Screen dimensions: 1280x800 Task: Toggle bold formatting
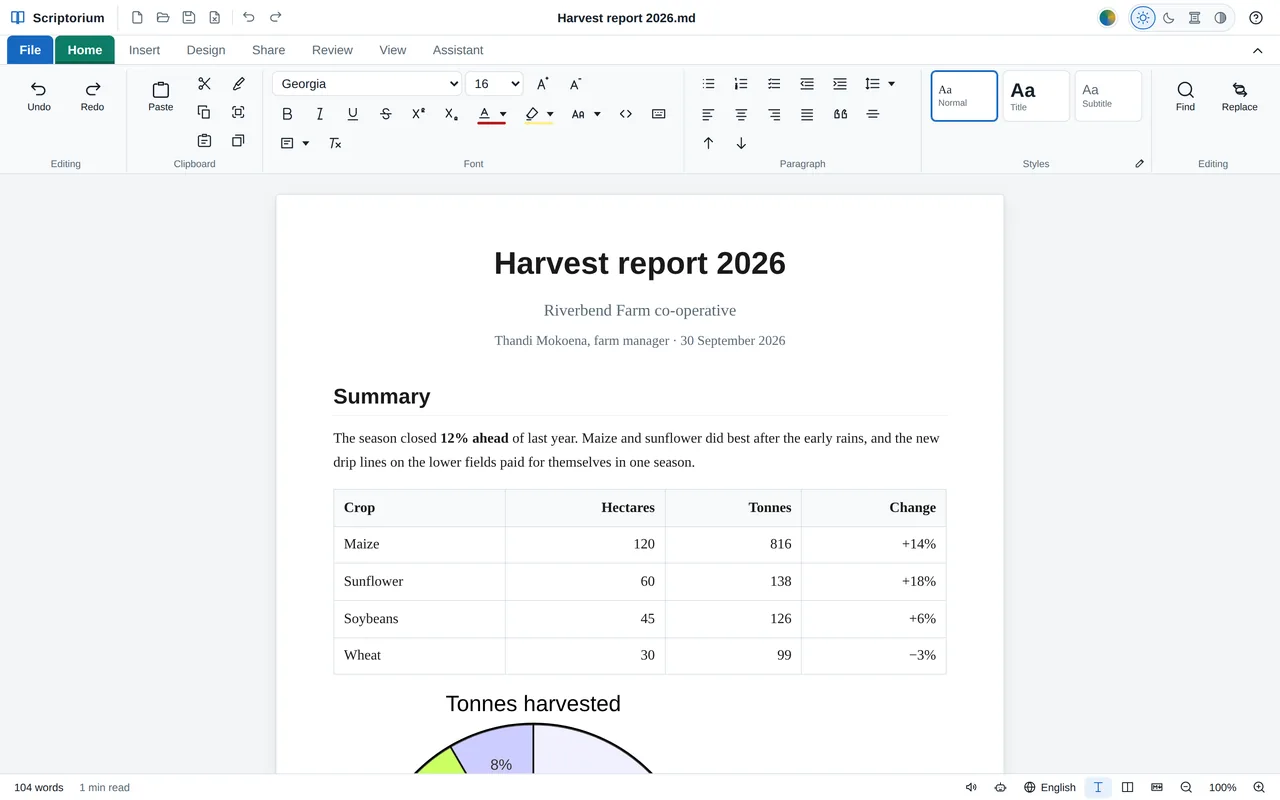287,114
